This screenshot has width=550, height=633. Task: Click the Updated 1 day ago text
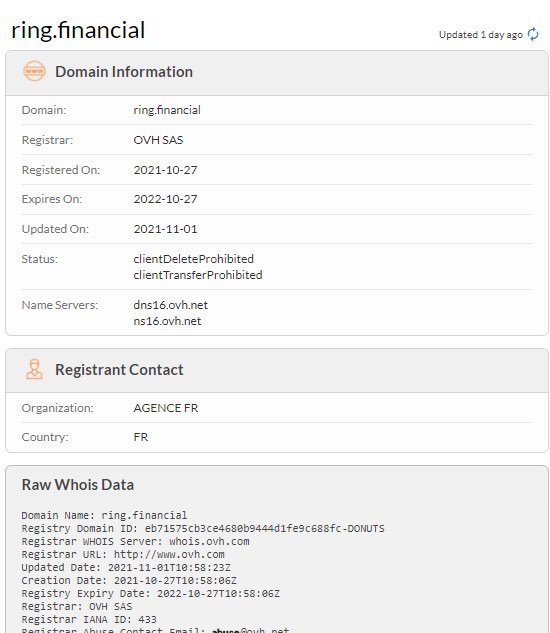pos(481,35)
